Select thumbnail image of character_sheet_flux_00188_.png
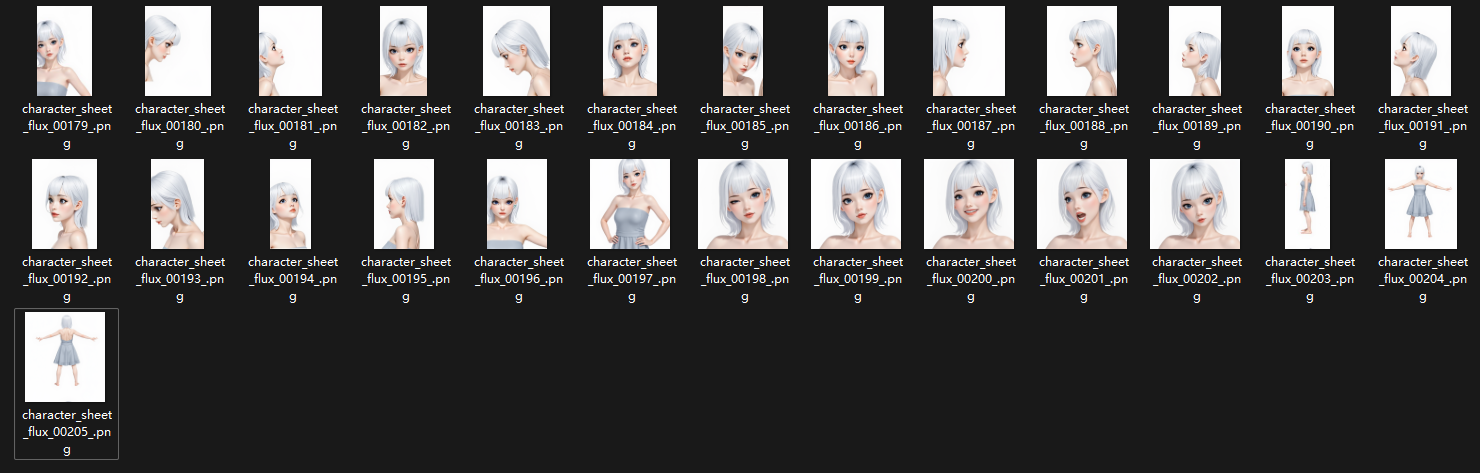Screen dimensions: 1480x473 pos(1084,51)
